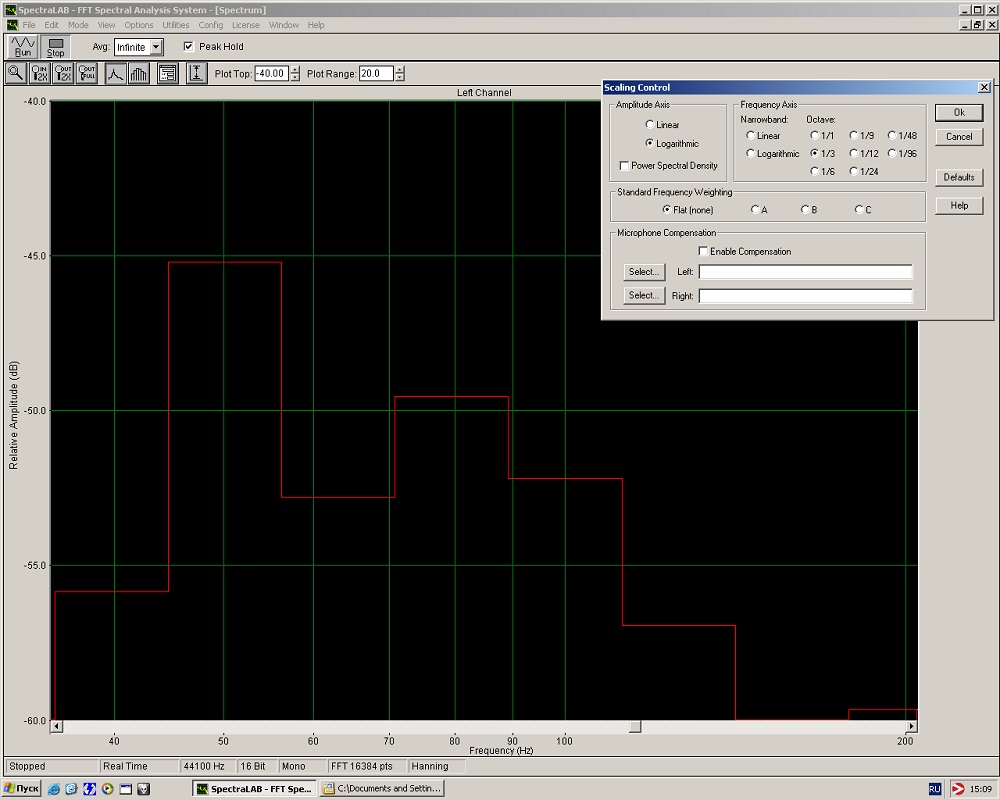Click Ok in Scaling Control dialog
The image size is (1000, 800).
[959, 113]
